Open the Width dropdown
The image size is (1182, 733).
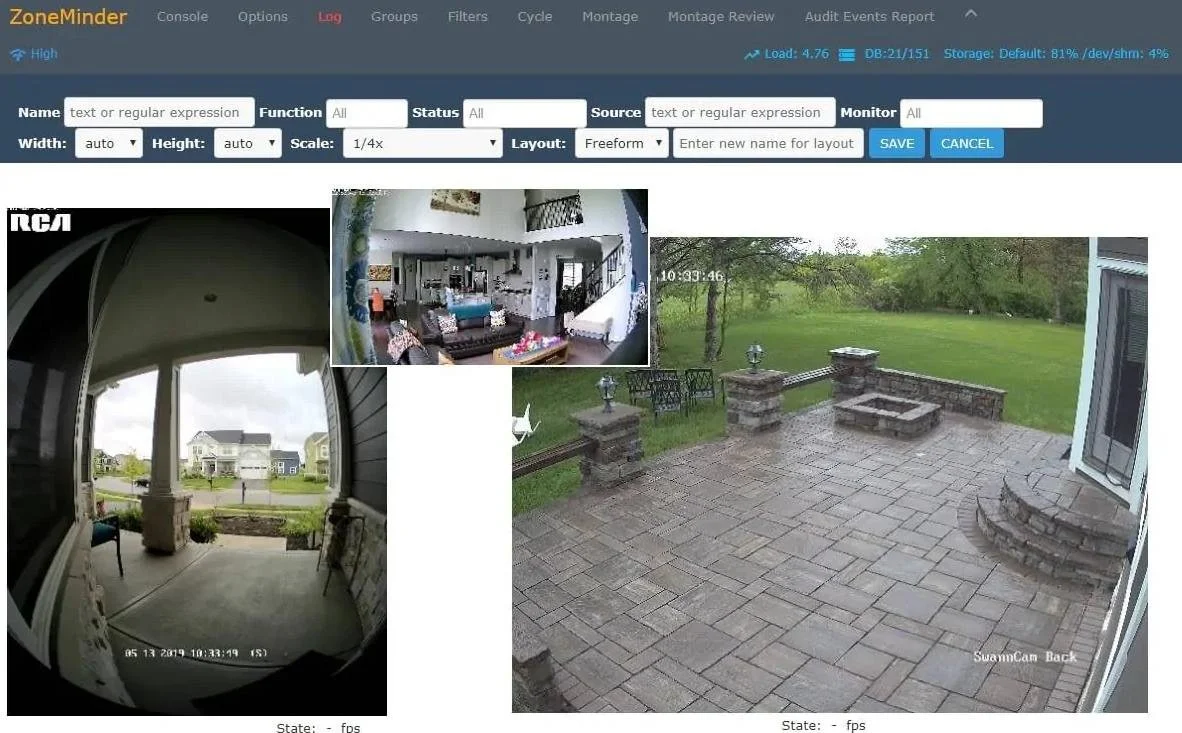click(x=109, y=143)
